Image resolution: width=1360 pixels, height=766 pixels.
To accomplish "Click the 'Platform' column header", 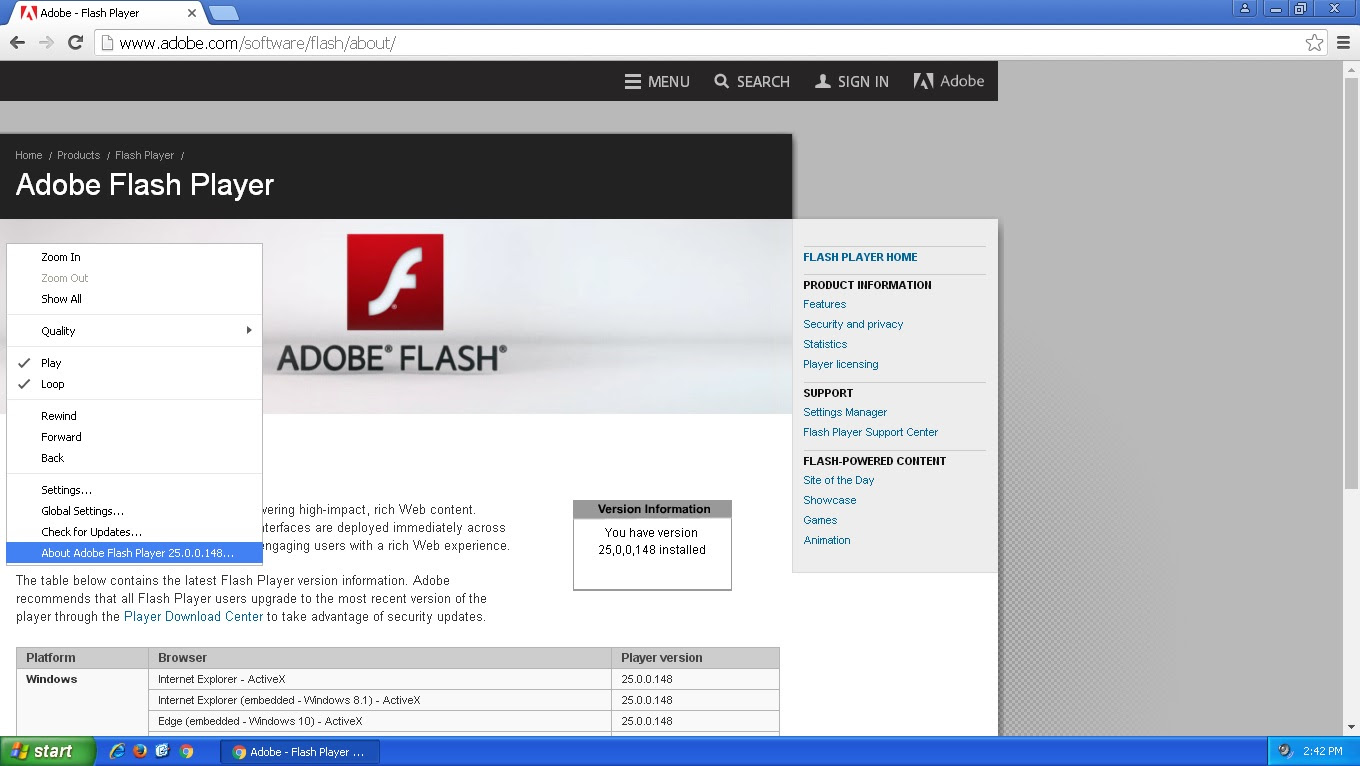I will (83, 658).
